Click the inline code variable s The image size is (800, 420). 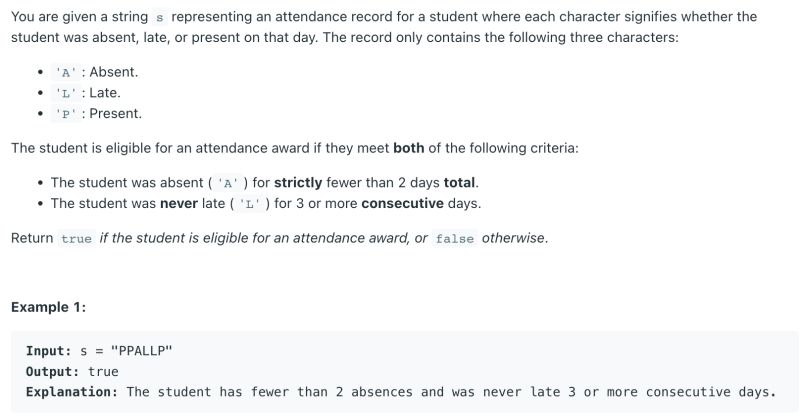160,17
